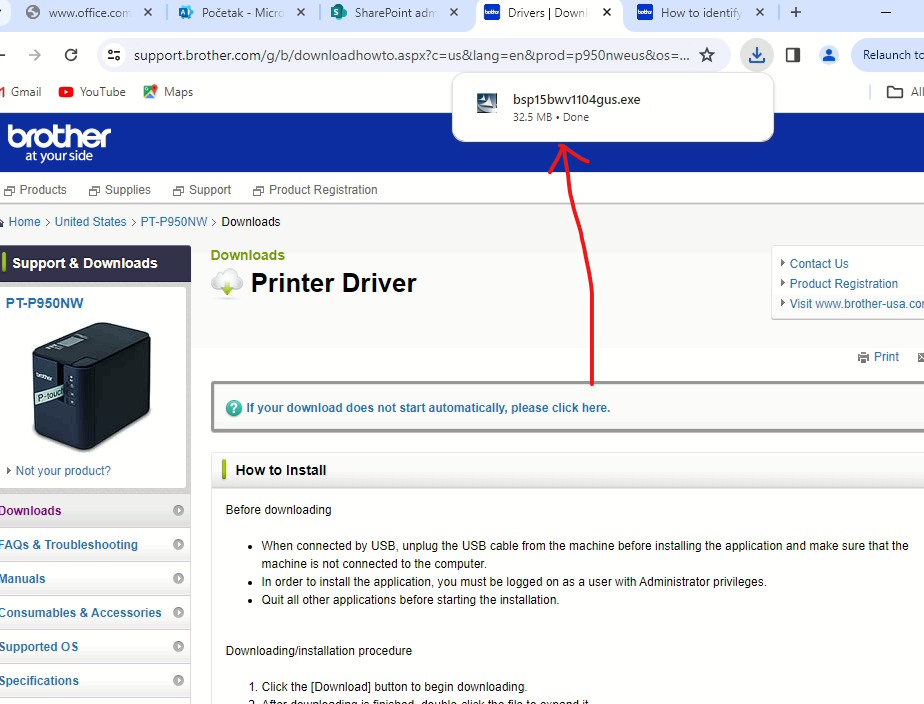Open the Gmail bookmark

pos(21,92)
